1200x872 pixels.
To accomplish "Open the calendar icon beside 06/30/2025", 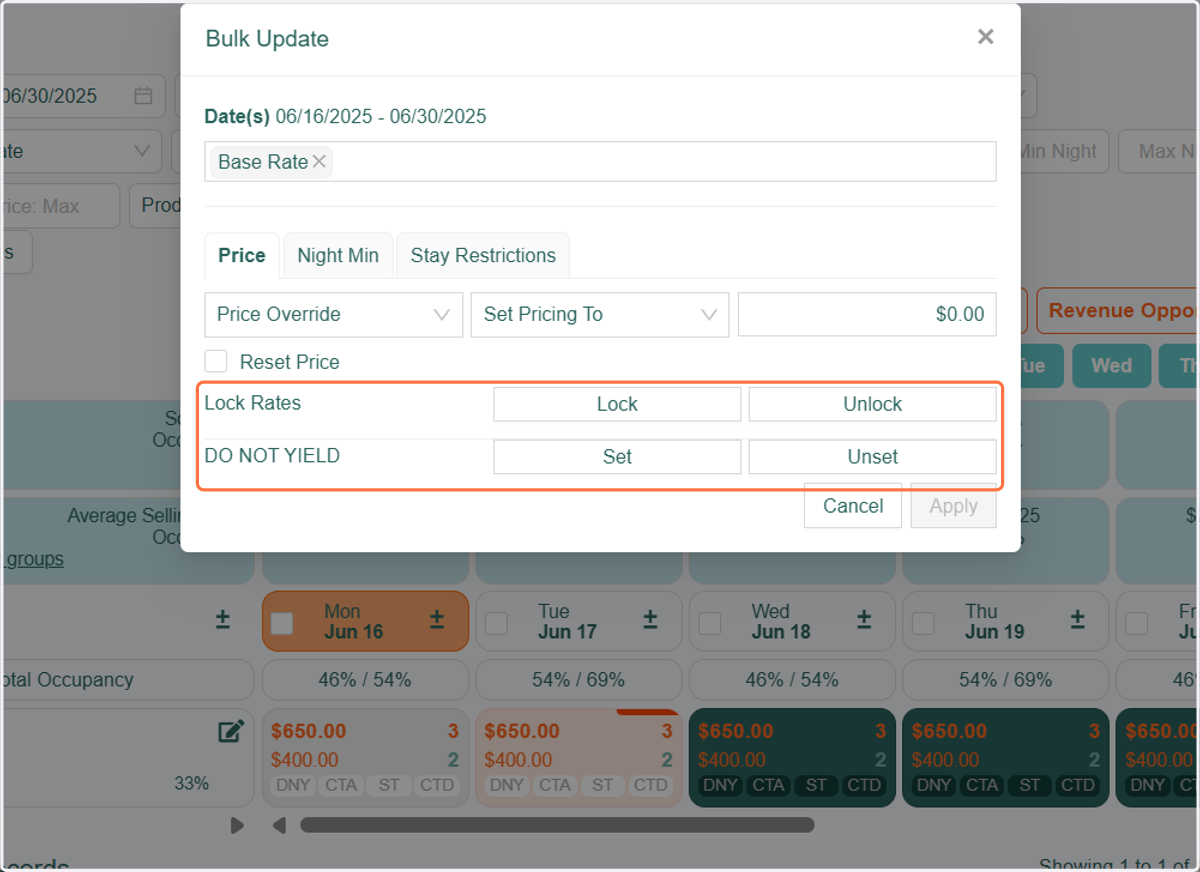I will tap(143, 96).
